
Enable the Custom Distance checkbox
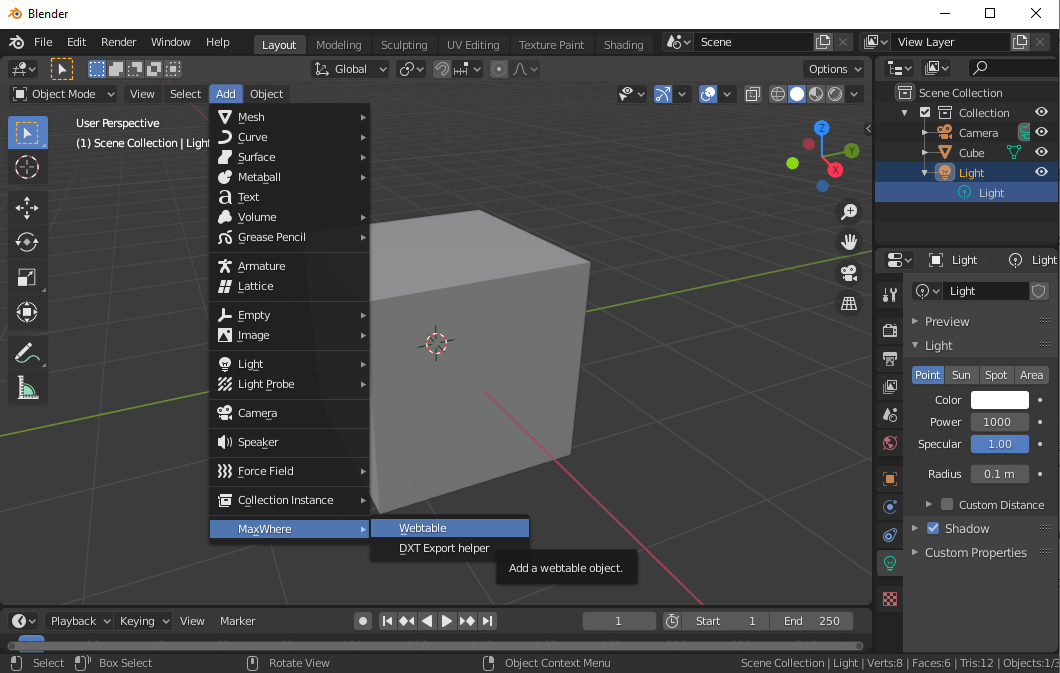[x=947, y=505]
